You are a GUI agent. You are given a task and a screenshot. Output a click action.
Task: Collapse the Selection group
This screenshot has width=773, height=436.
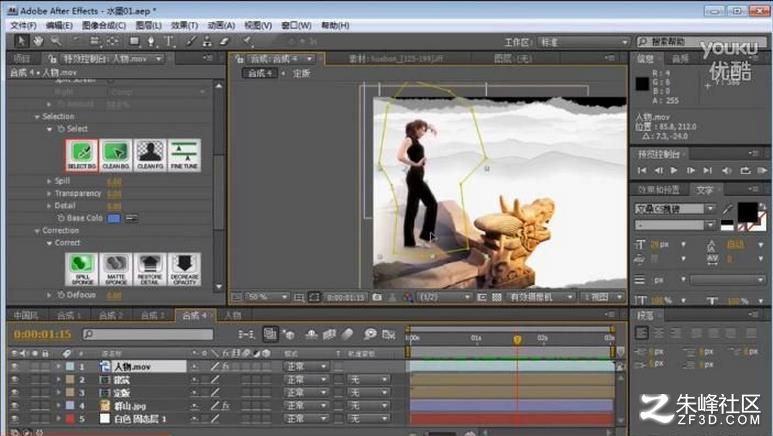pos(37,117)
